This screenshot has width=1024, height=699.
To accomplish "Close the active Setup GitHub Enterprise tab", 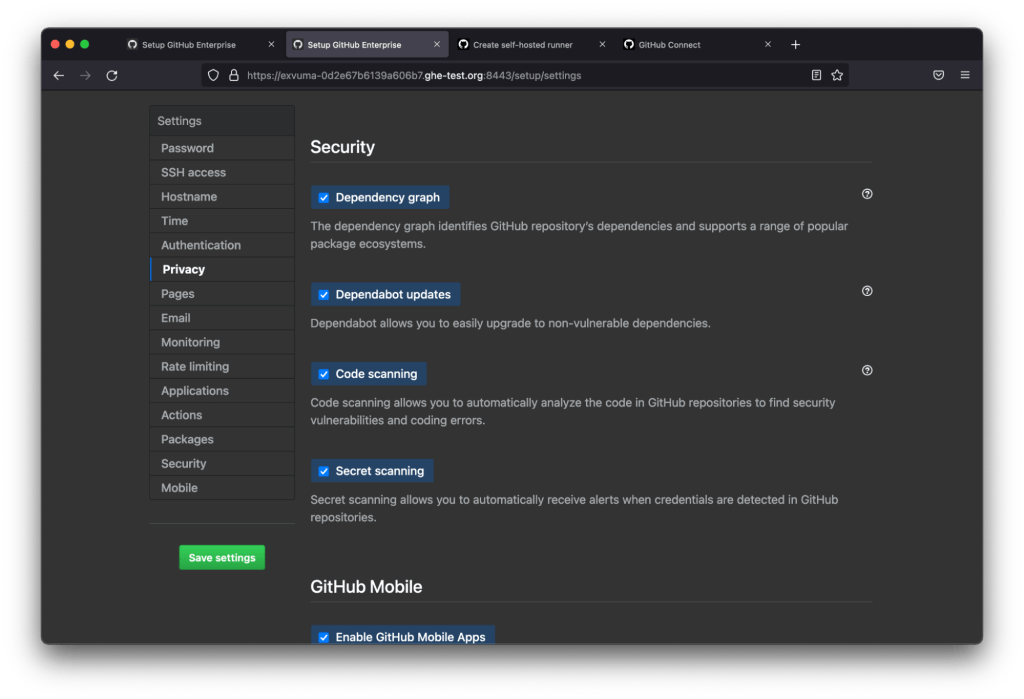I will pyautogui.click(x=437, y=44).
